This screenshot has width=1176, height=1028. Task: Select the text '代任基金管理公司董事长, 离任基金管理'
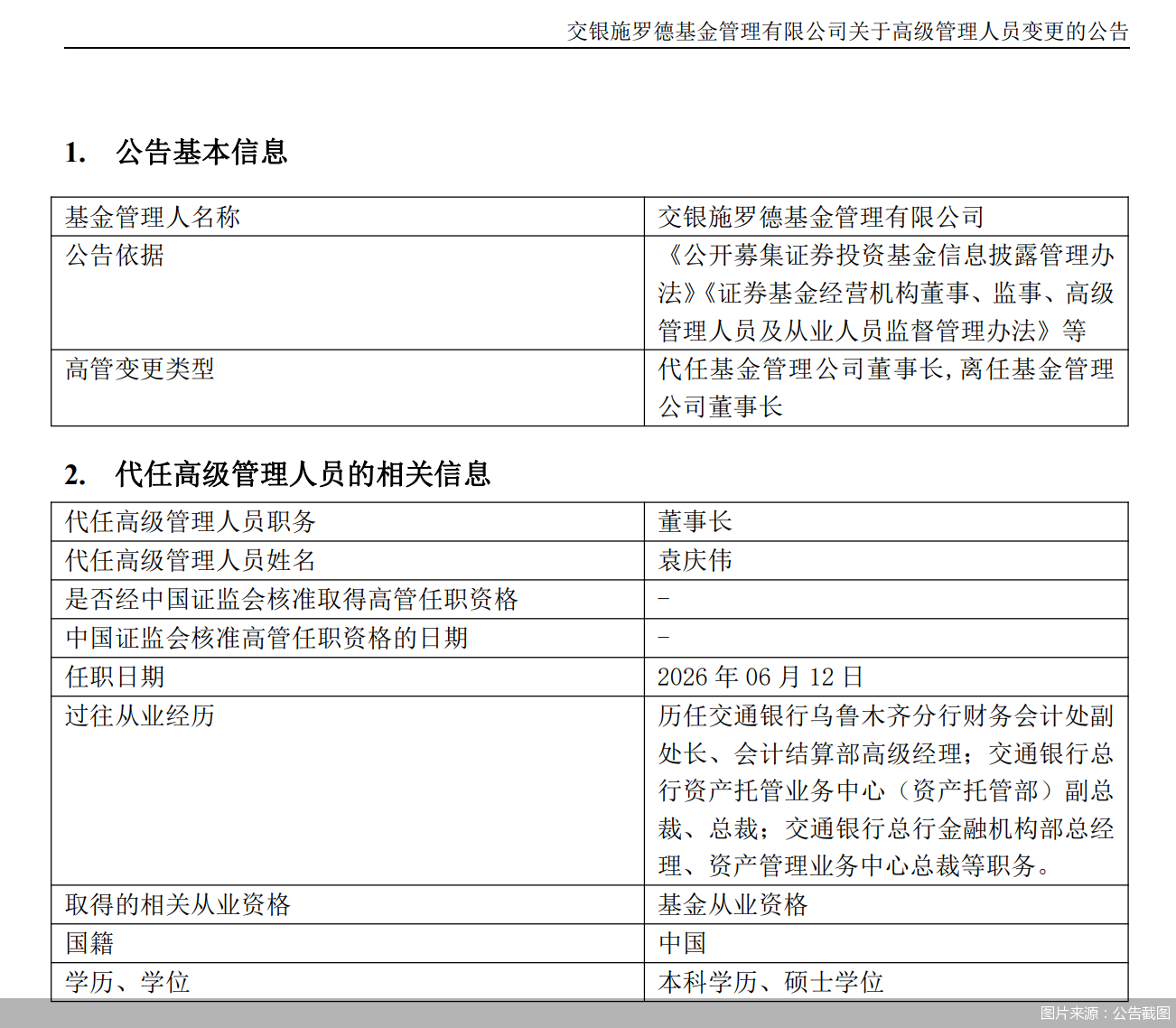(886, 369)
